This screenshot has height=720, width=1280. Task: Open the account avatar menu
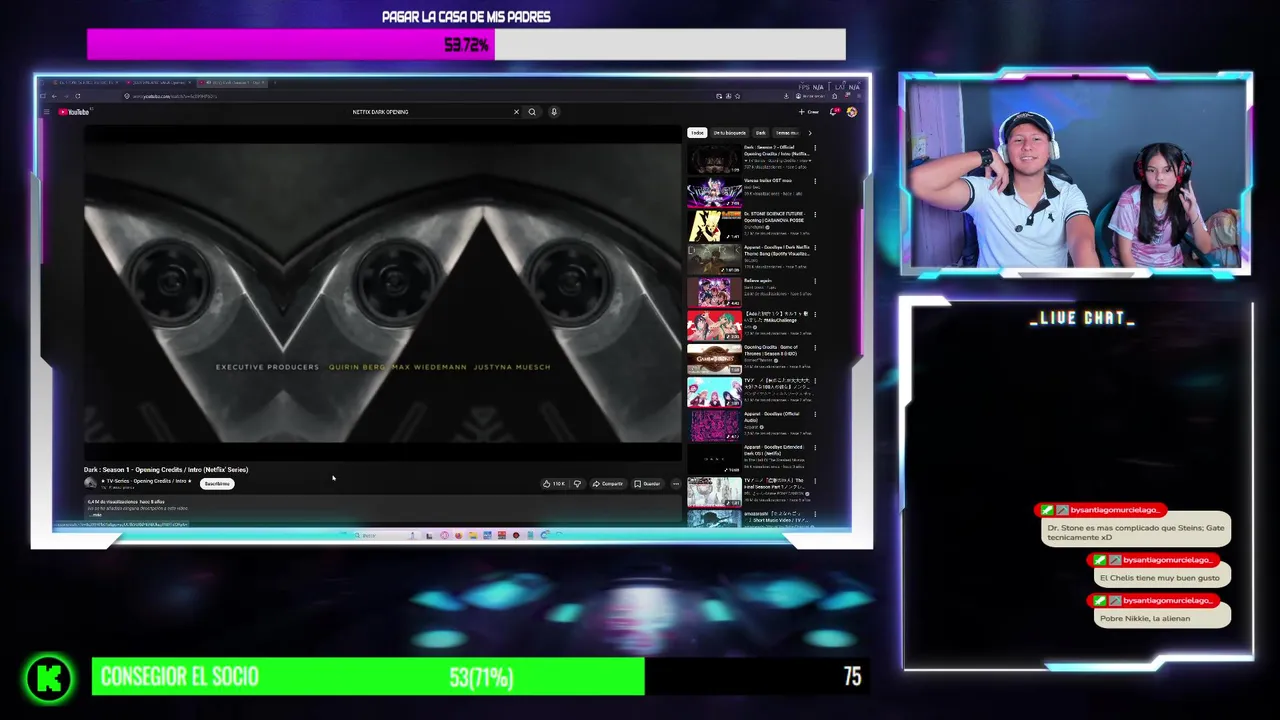852,112
